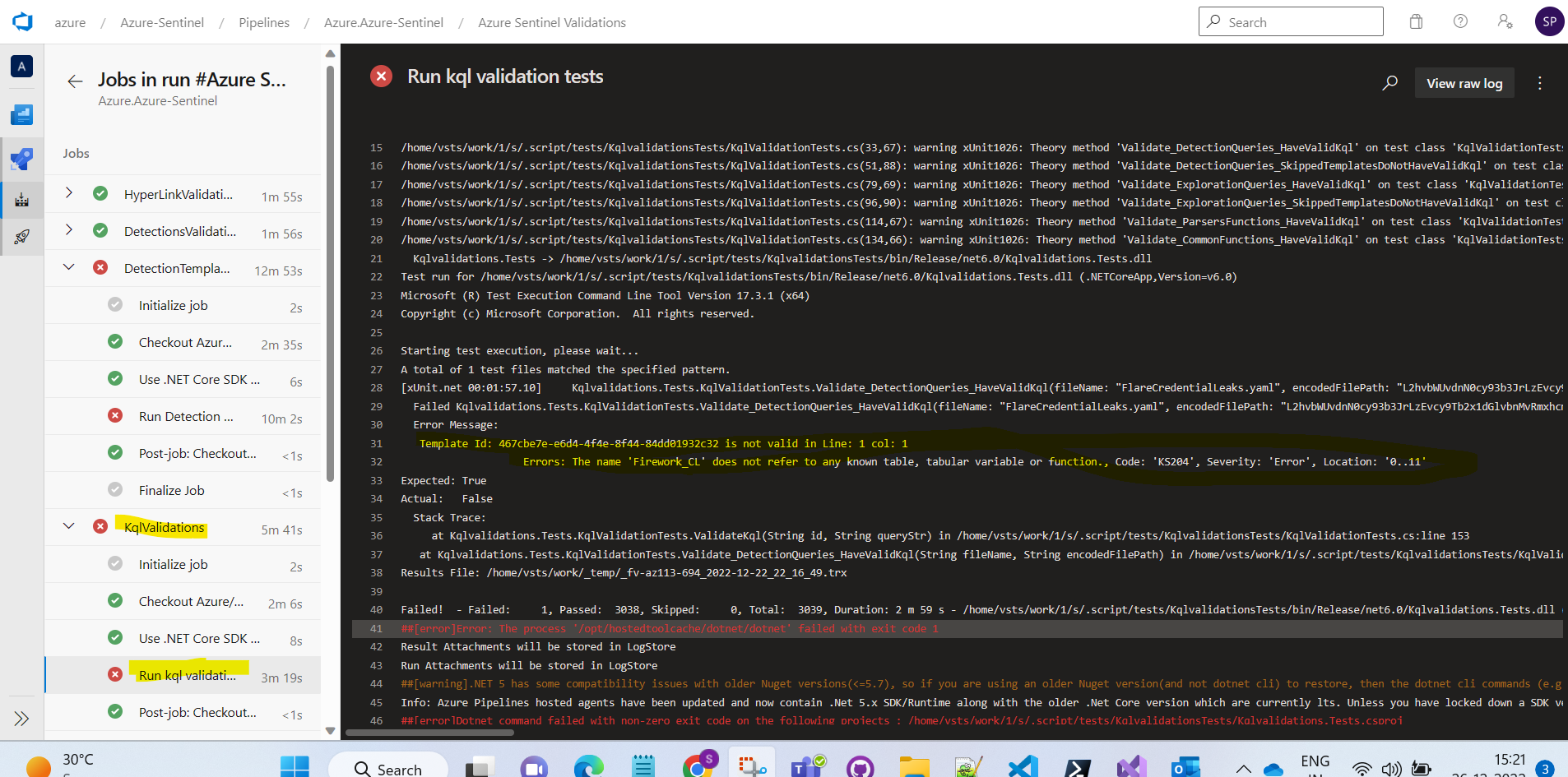This screenshot has height=777, width=1568.
Task: Open the Azure-Sentinel breadcrumb link
Action: tap(162, 22)
